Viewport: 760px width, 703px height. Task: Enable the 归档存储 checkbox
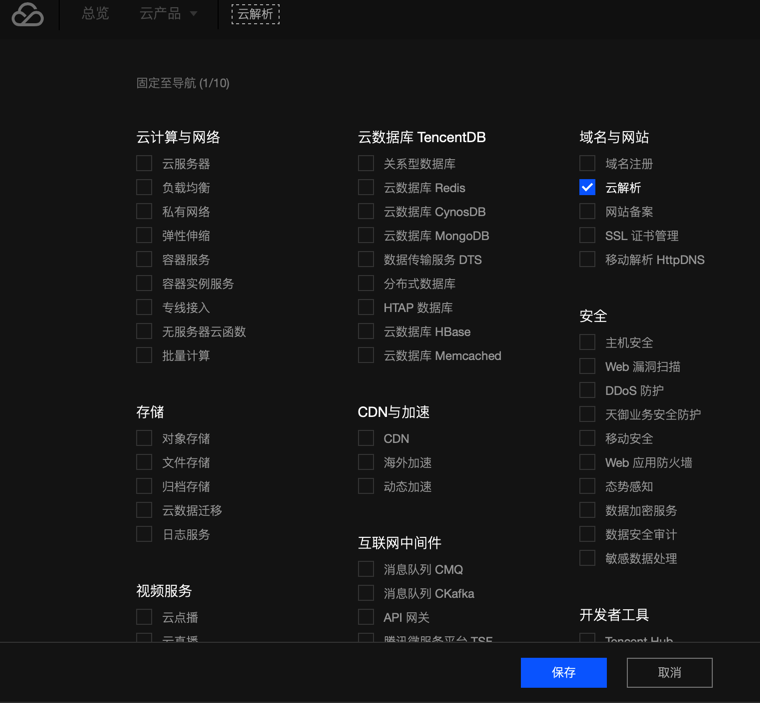[x=144, y=486]
